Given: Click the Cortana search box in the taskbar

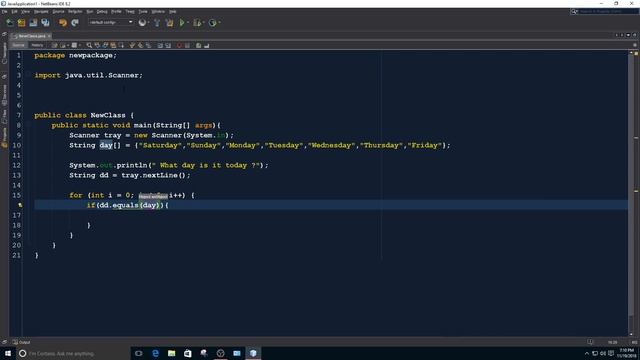Looking at the screenshot, I should tap(73, 353).
